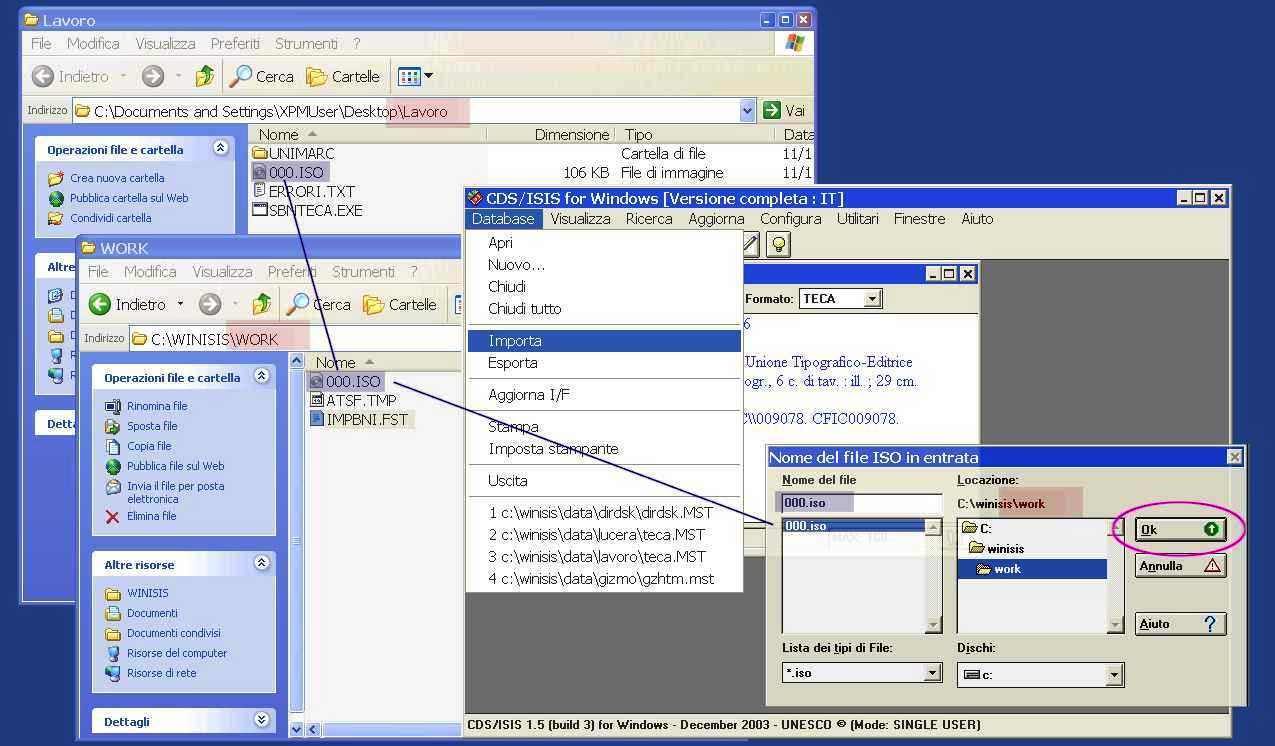Open WINISIS folder link under Altre risorse

pyautogui.click(x=147, y=593)
